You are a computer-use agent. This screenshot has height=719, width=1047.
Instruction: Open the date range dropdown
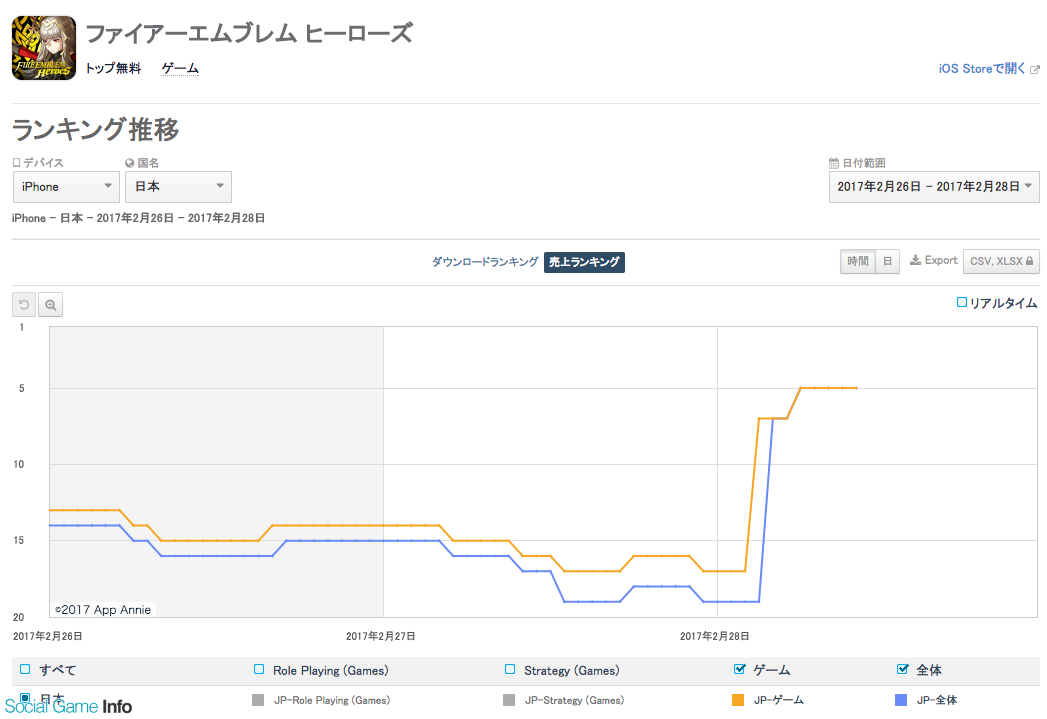pyautogui.click(x=934, y=187)
